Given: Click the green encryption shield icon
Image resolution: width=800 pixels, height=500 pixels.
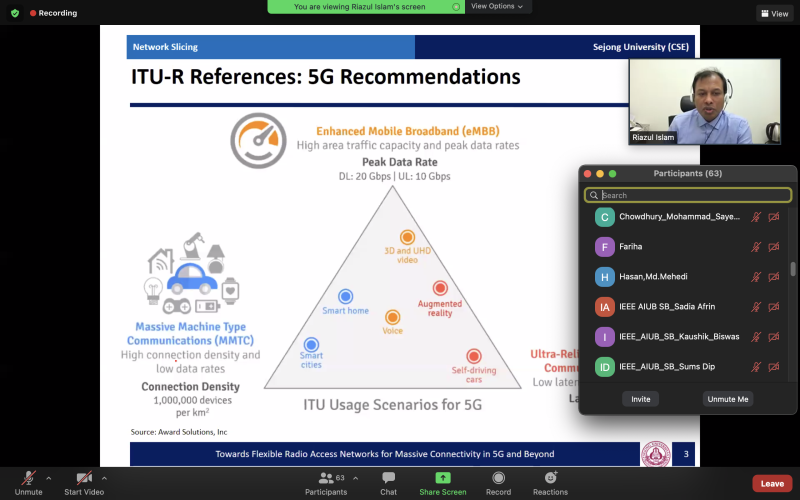Looking at the screenshot, I should (14, 13).
